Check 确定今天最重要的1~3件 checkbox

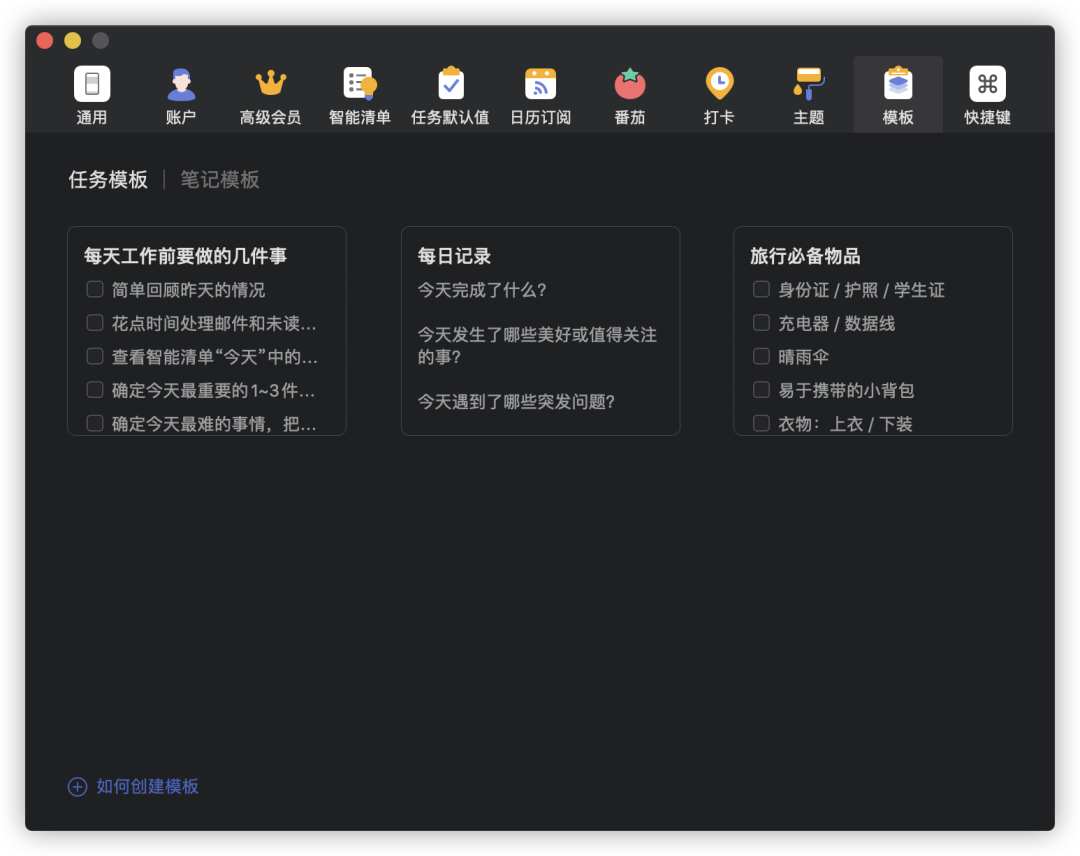[95, 390]
